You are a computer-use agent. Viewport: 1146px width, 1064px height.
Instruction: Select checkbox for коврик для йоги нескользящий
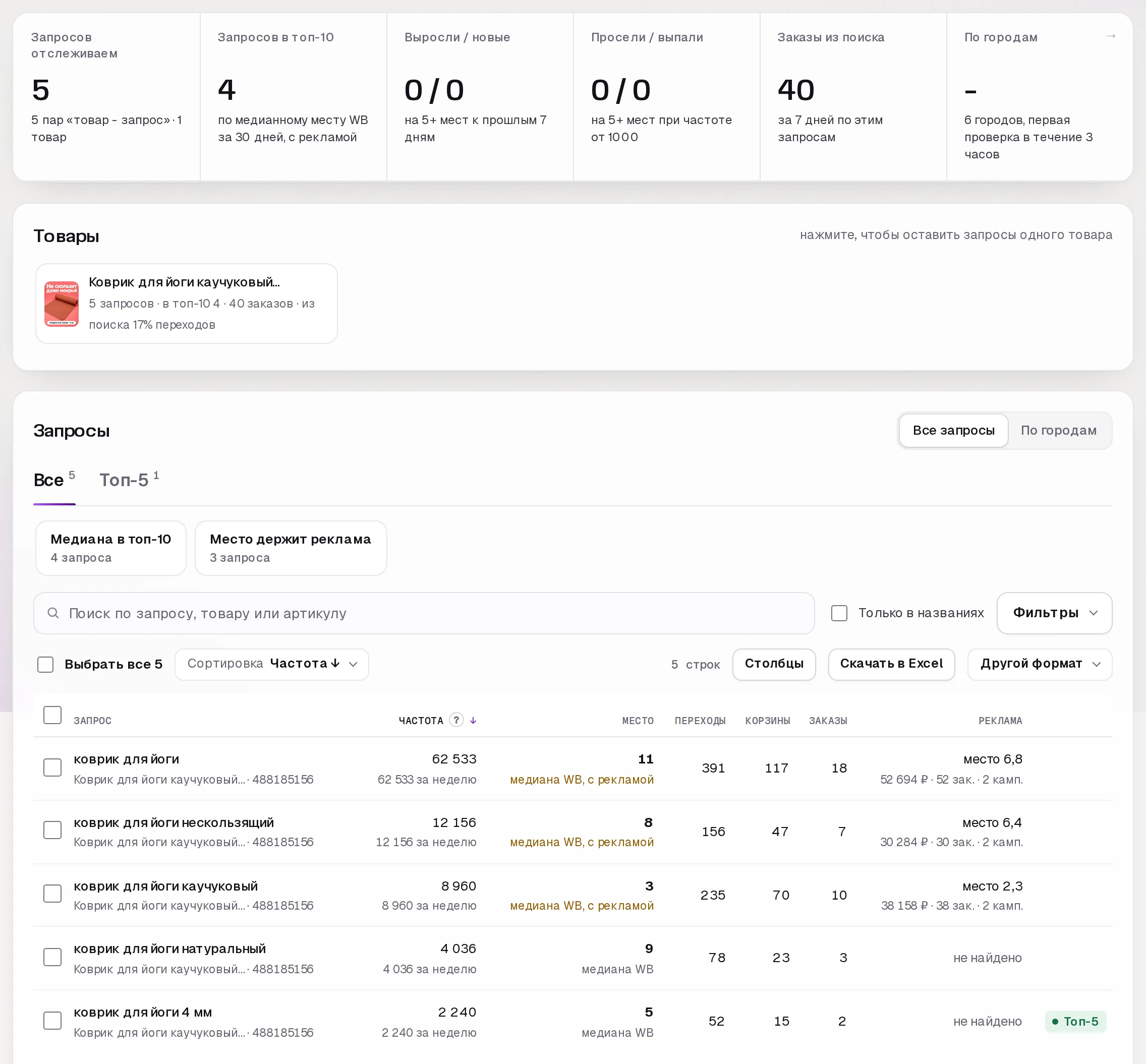(x=52, y=830)
